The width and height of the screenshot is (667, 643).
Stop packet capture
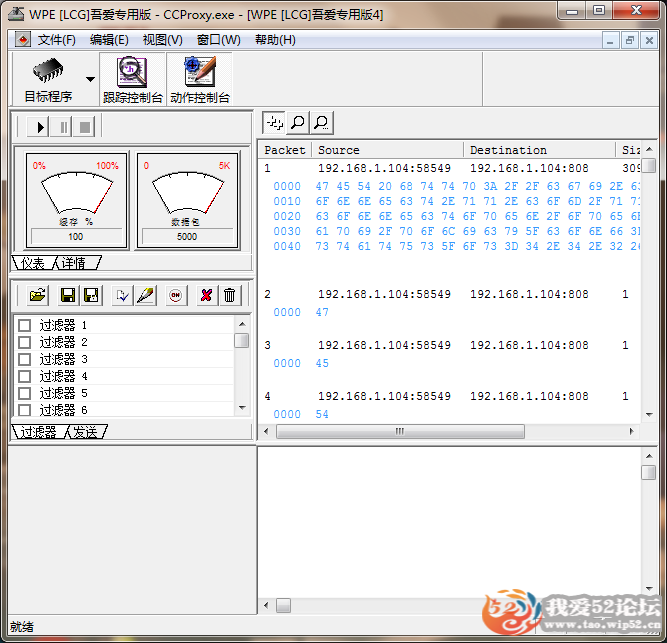pyautogui.click(x=85, y=127)
